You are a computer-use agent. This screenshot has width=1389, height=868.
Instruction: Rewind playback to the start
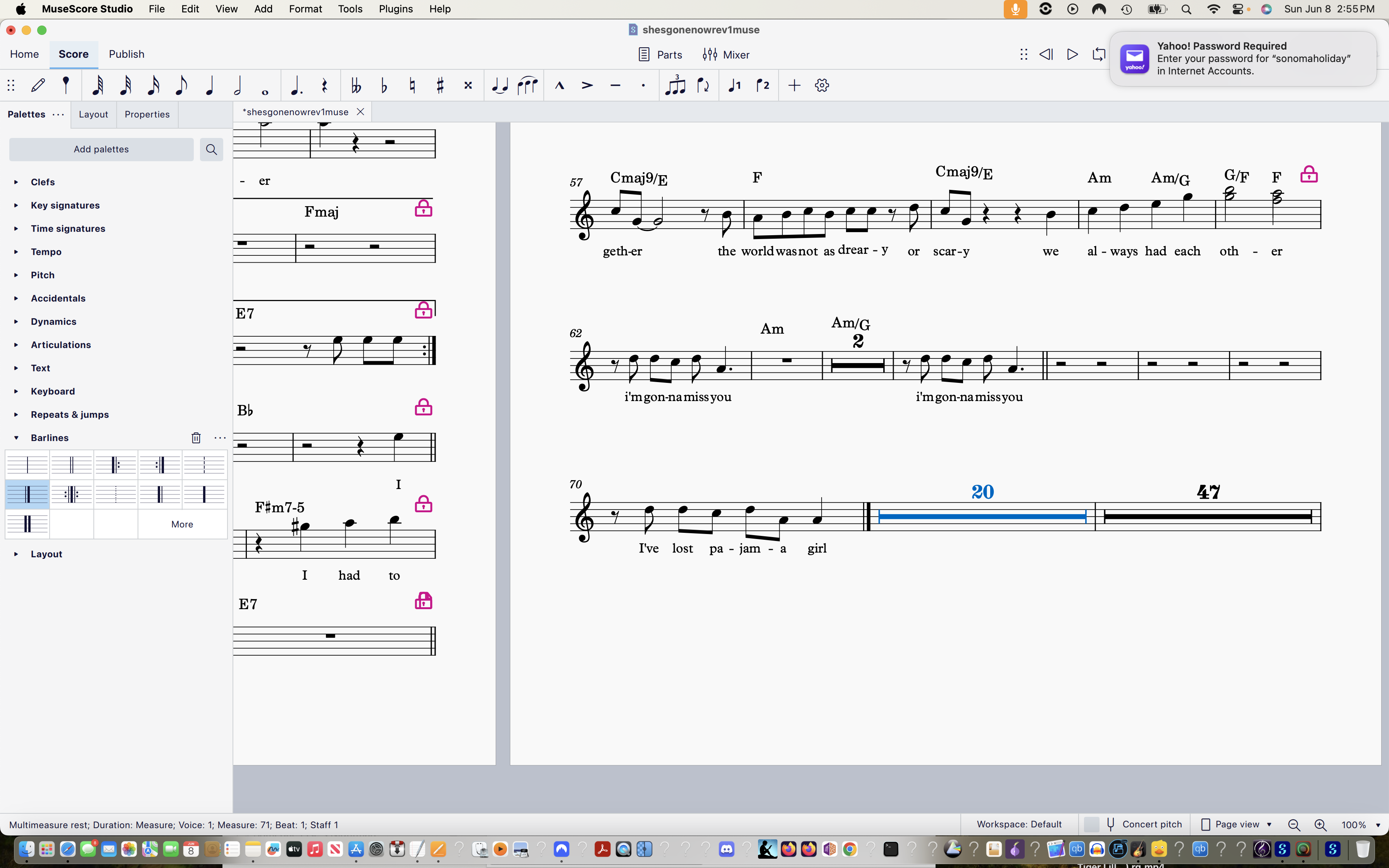pyautogui.click(x=1046, y=55)
